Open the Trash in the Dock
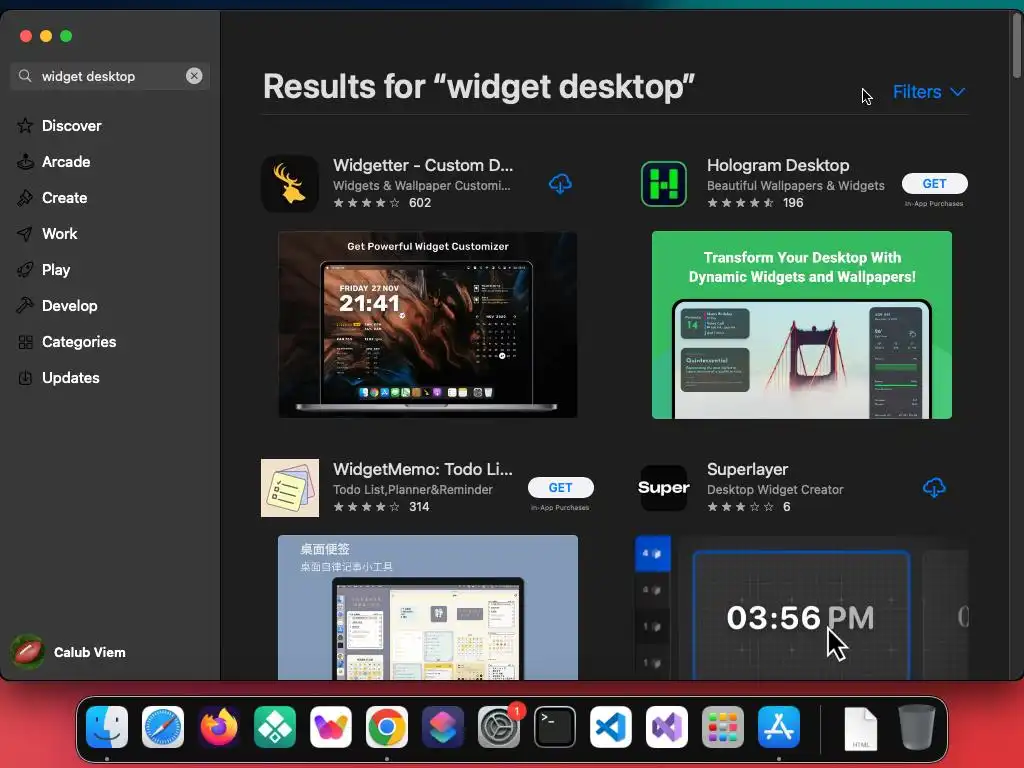This screenshot has width=1024, height=768. (x=917, y=727)
